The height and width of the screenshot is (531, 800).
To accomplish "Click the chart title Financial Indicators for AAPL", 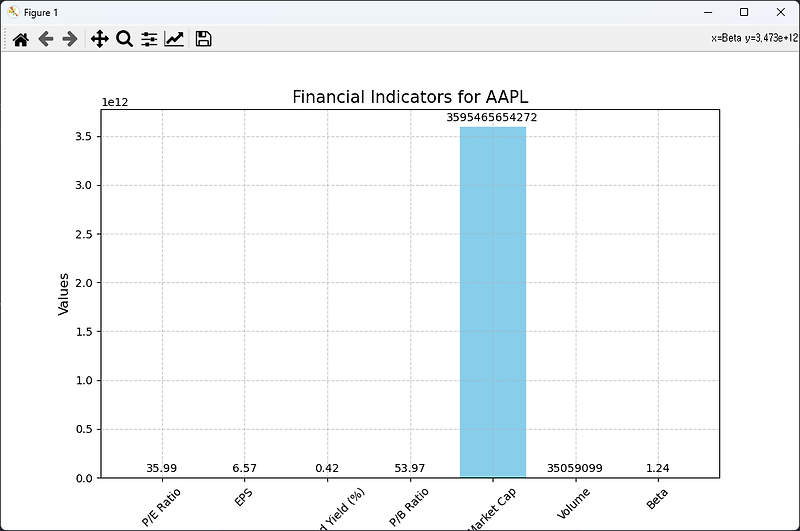I will click(410, 97).
